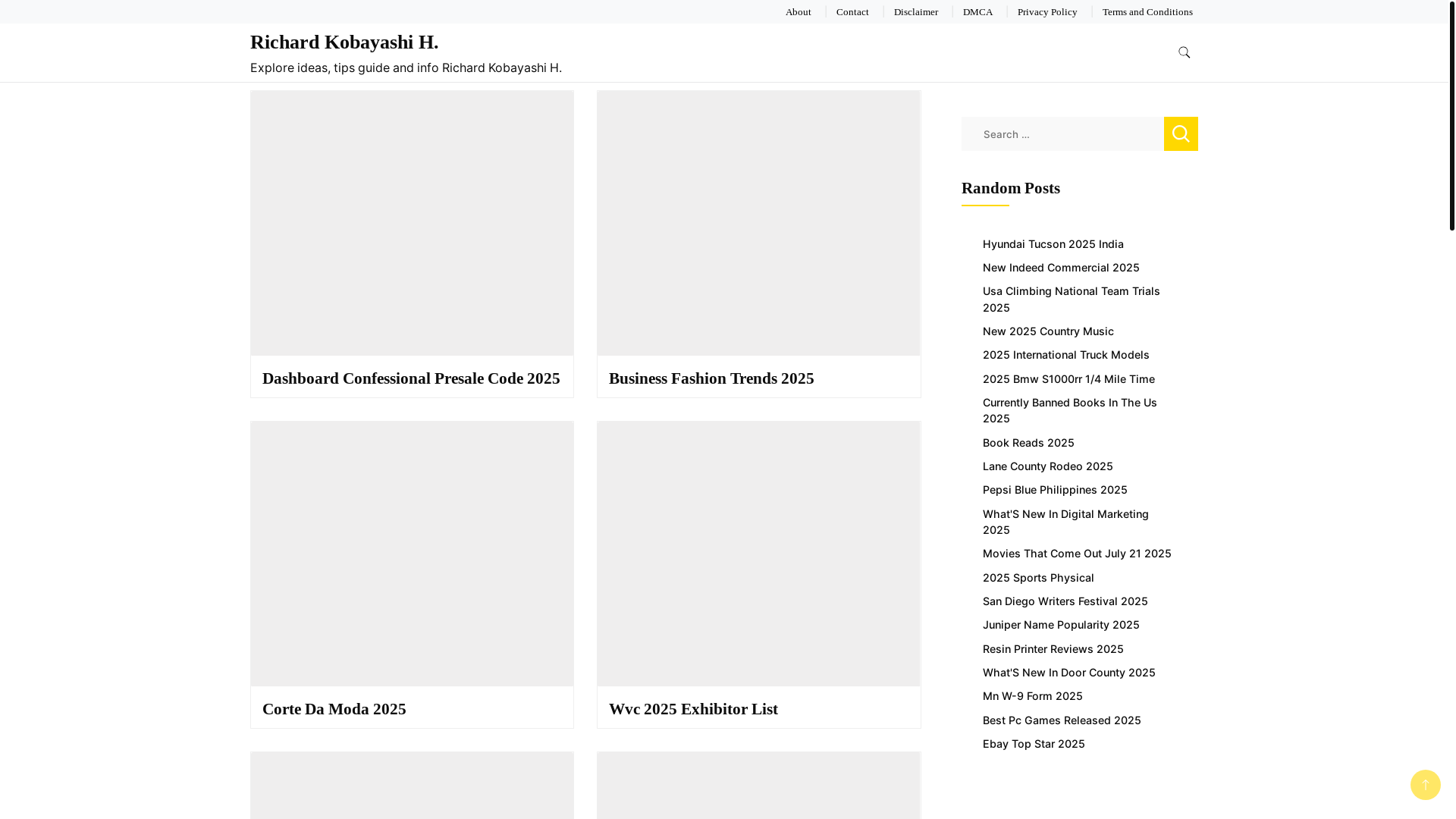Open Currently Banned Books In The Us
The height and width of the screenshot is (819, 1456).
(x=1069, y=410)
